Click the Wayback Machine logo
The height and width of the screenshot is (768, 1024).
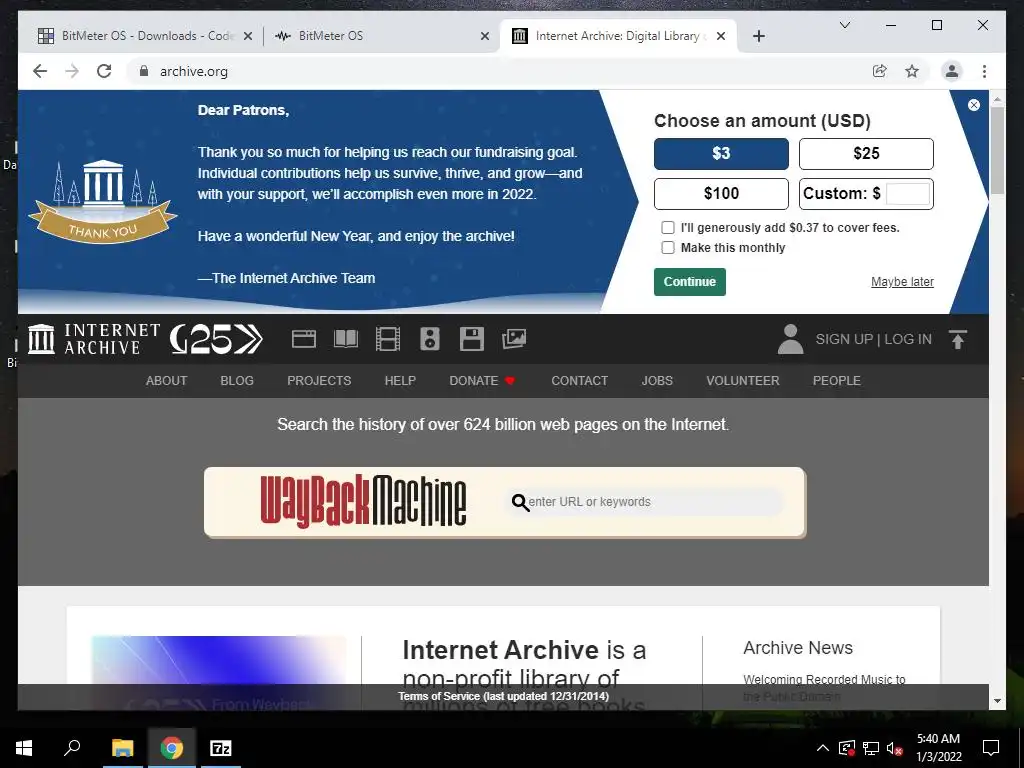363,502
